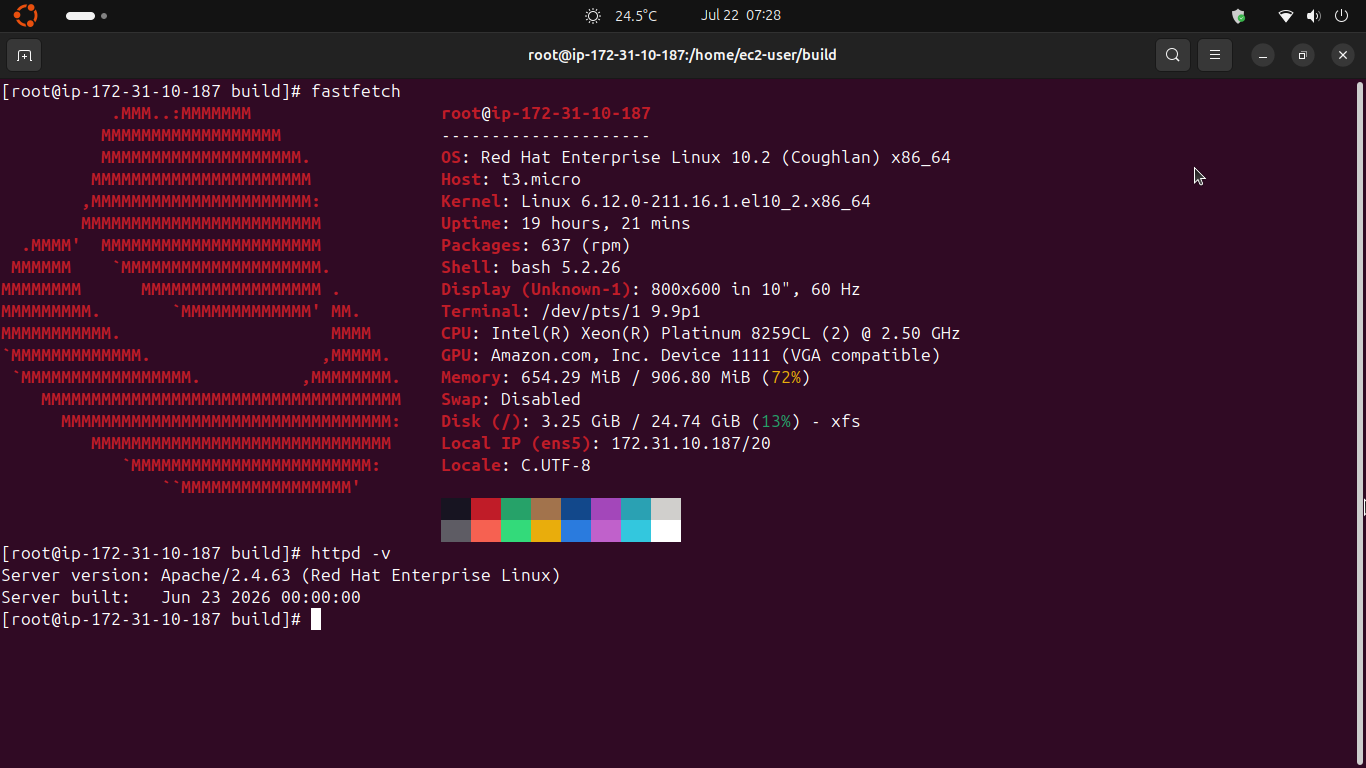Click the purple swatch in top palette row
The height and width of the screenshot is (768, 1366).
click(x=606, y=509)
